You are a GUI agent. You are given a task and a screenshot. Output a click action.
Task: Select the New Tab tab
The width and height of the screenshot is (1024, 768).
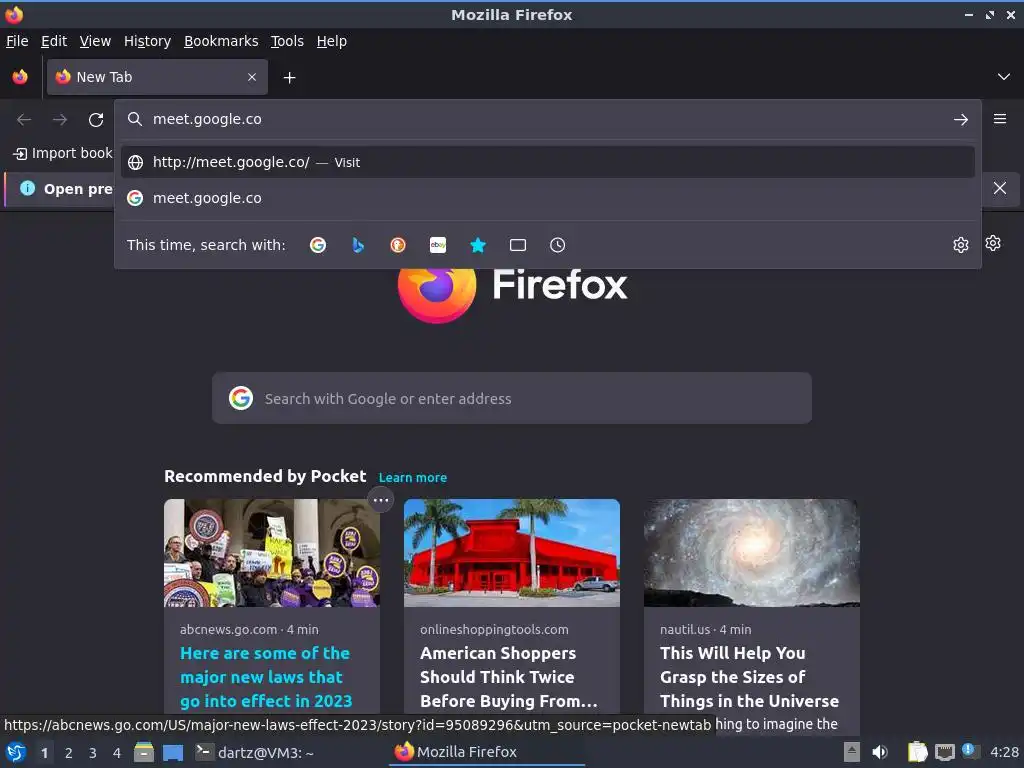click(x=157, y=77)
